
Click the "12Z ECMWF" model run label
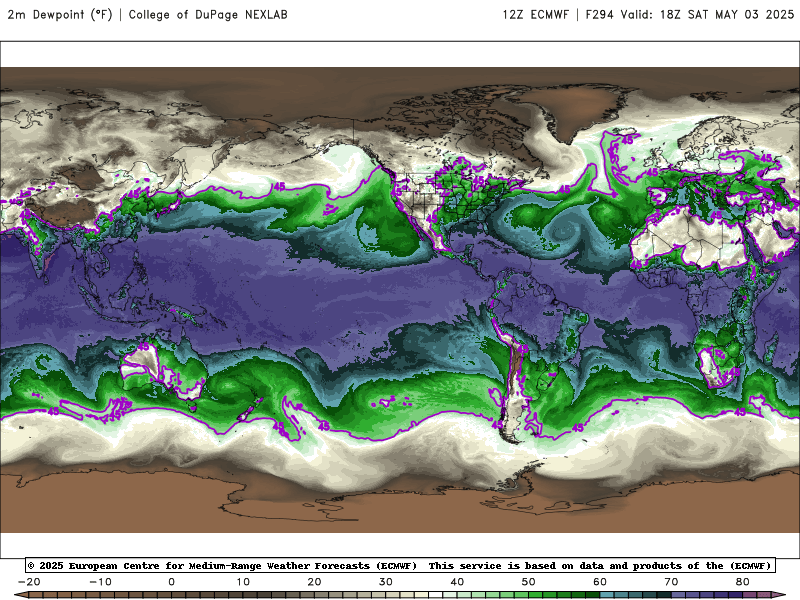(x=536, y=15)
